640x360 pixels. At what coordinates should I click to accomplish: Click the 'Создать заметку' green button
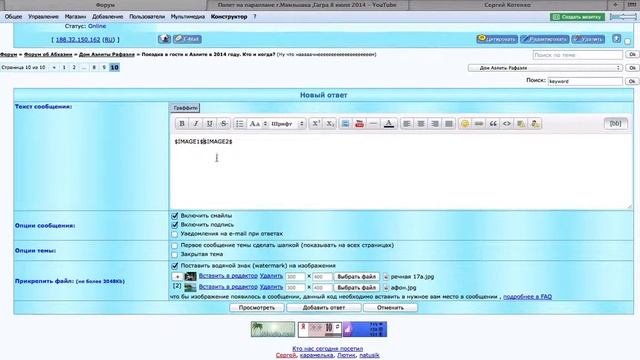click(577, 17)
